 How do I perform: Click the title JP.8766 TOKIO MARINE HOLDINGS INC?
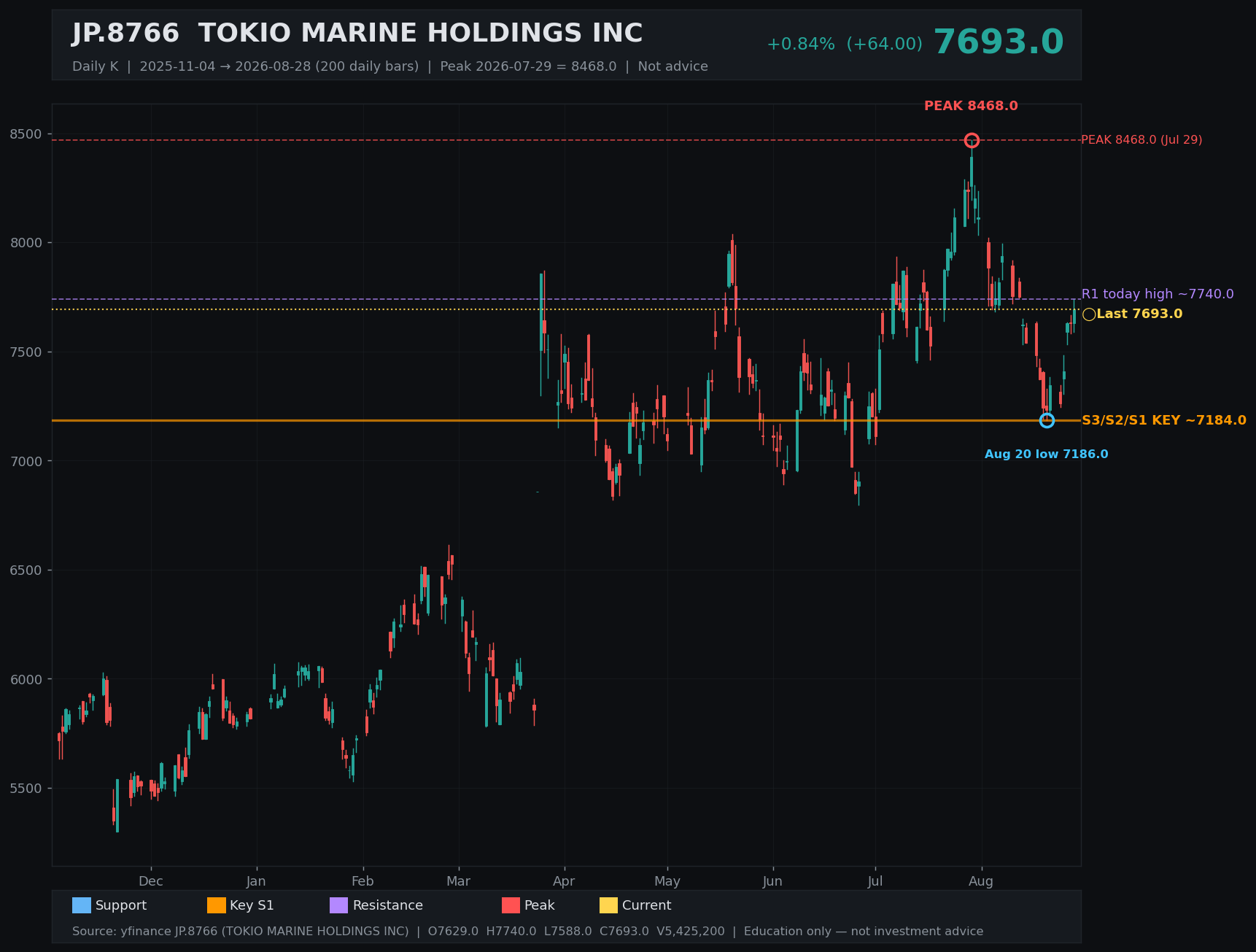coord(357,34)
